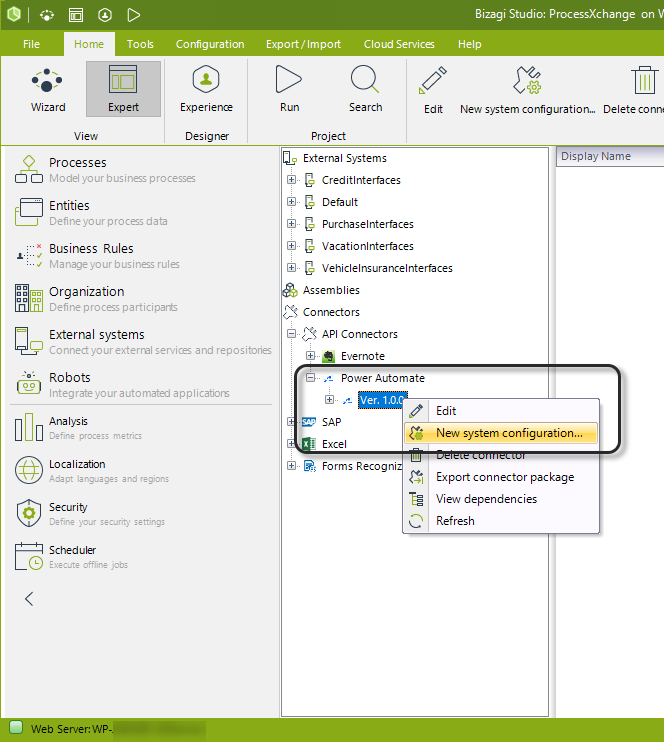Open the File menu tab
The height and width of the screenshot is (742, 664).
pos(31,44)
